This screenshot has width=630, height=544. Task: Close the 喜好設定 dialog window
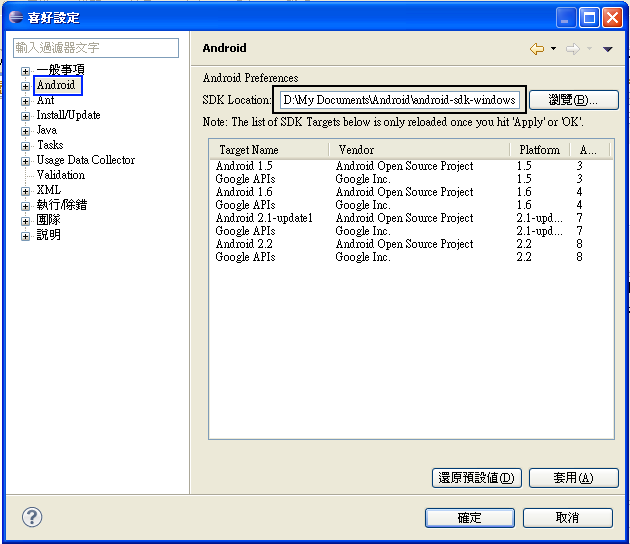(612, 18)
